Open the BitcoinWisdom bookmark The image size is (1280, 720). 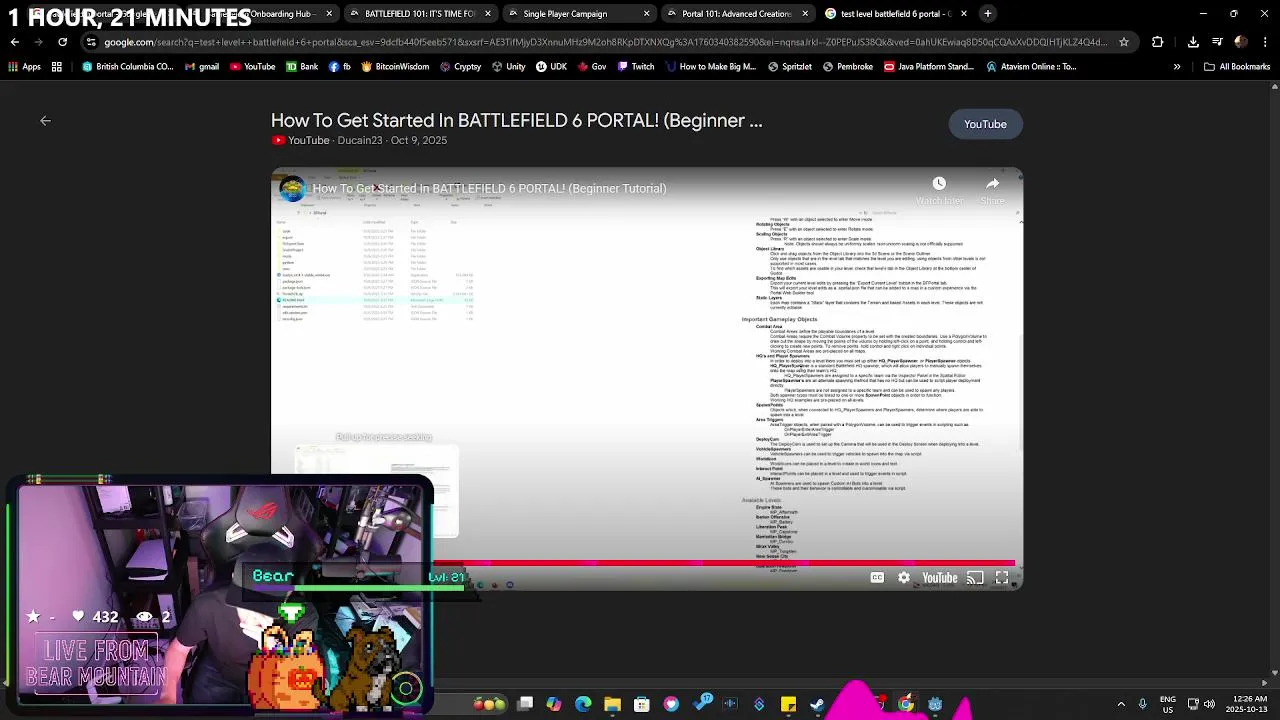394,67
